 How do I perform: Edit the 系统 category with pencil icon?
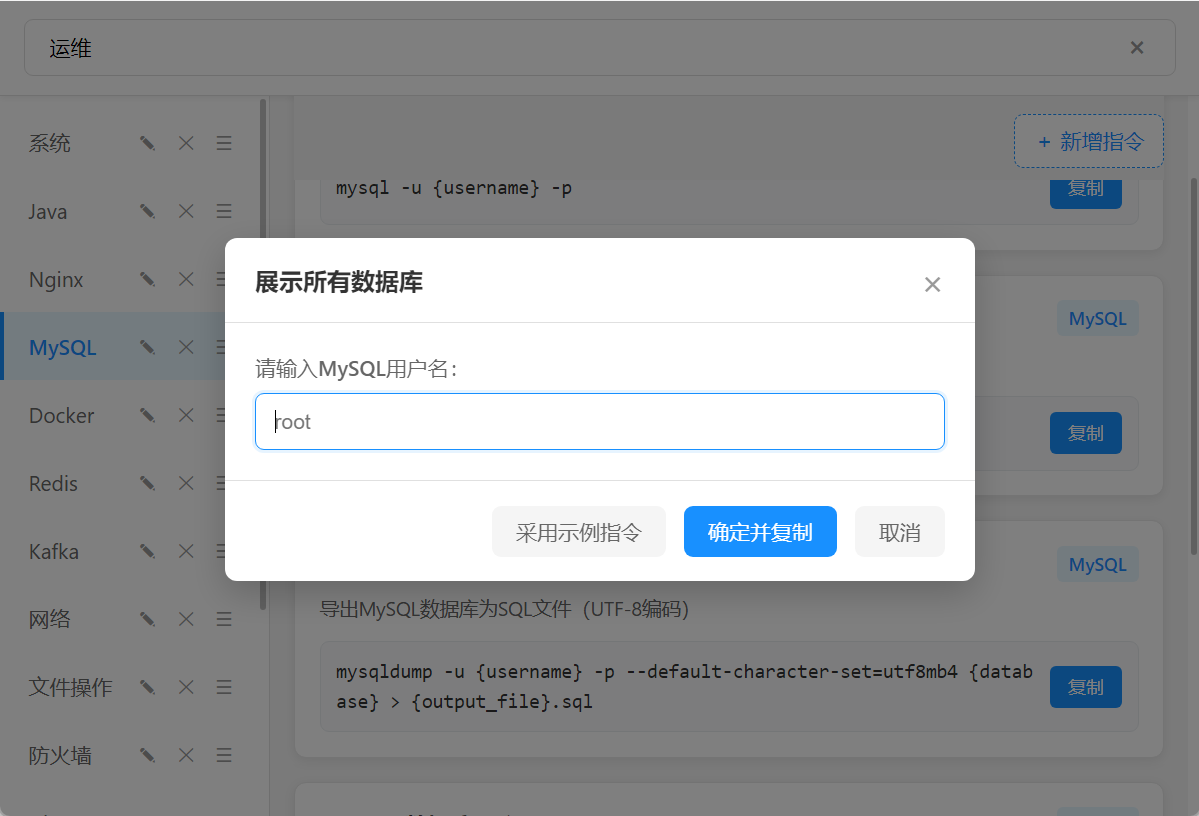(148, 143)
